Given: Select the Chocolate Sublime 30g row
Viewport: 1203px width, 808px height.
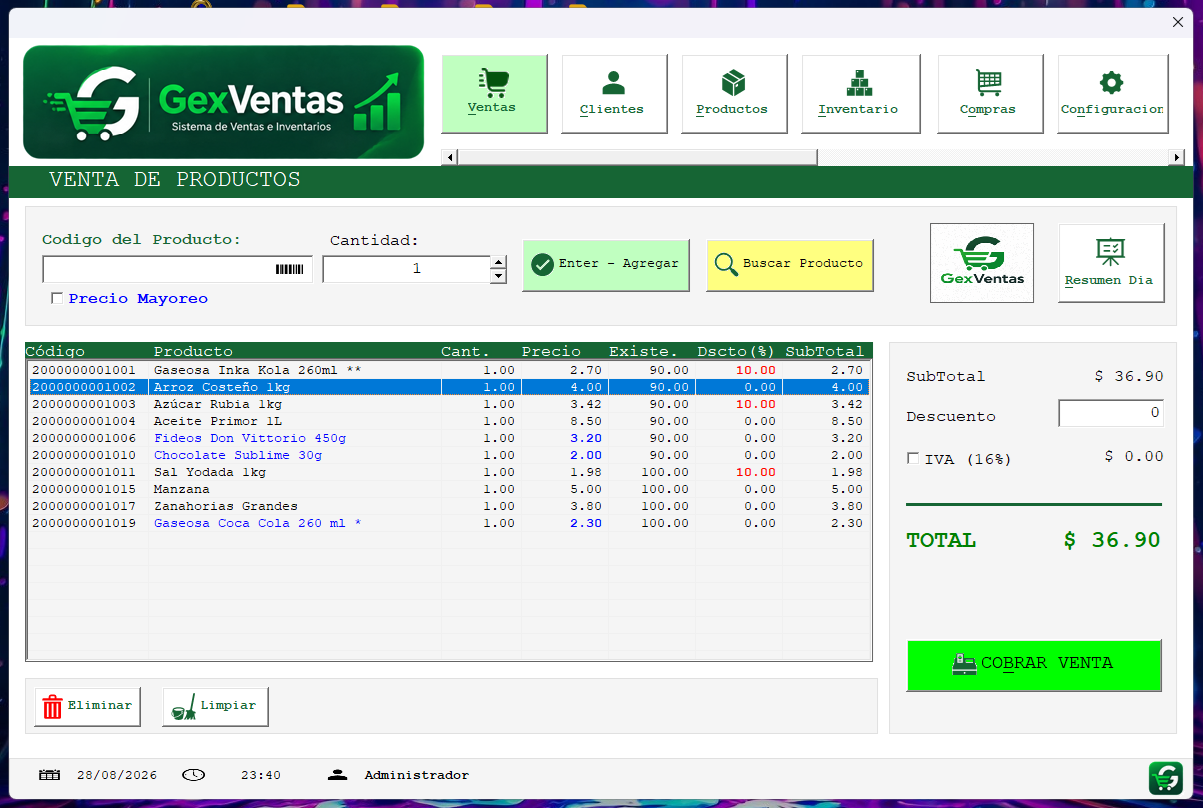Looking at the screenshot, I should [448, 455].
